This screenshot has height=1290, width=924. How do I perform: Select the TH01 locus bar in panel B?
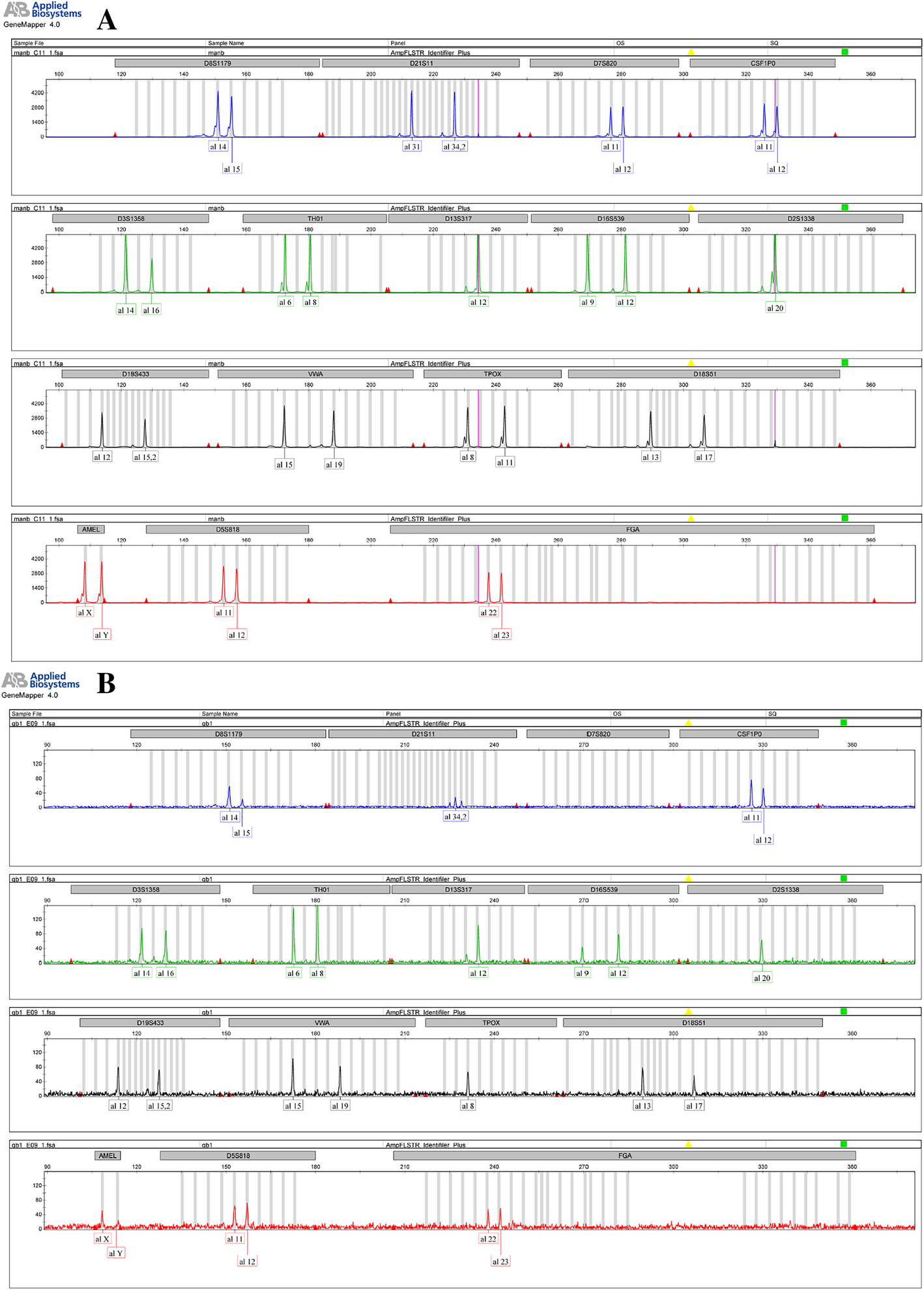(x=321, y=890)
